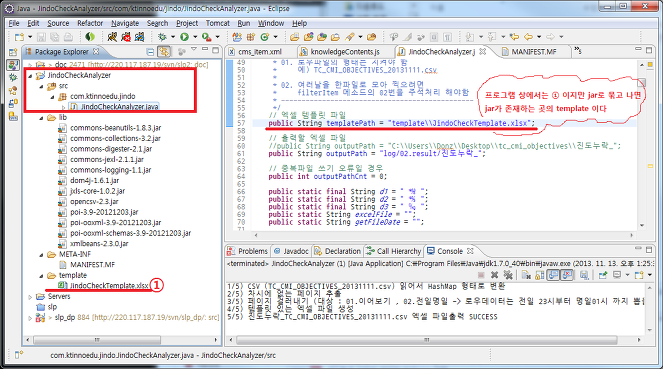Click Remove Launch in Console toolbar

[494, 275]
